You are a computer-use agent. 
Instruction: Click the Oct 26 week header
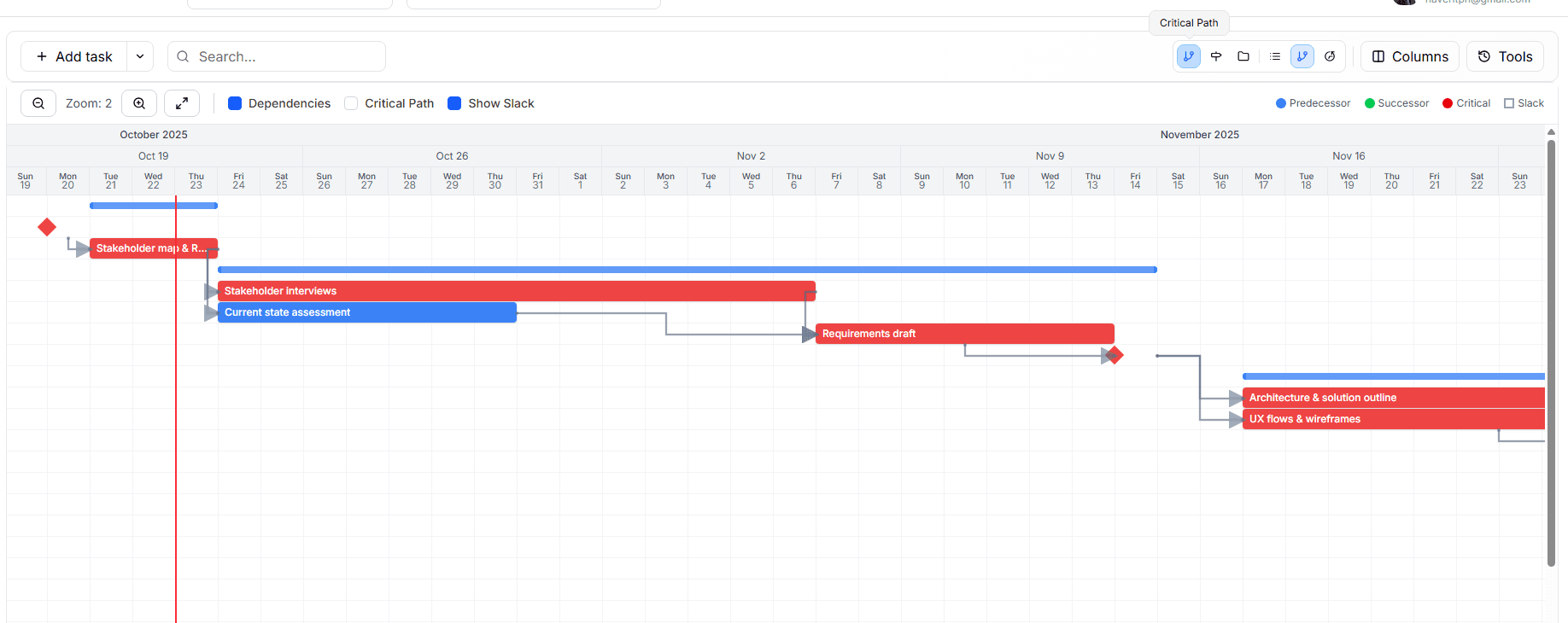pyautogui.click(x=452, y=156)
